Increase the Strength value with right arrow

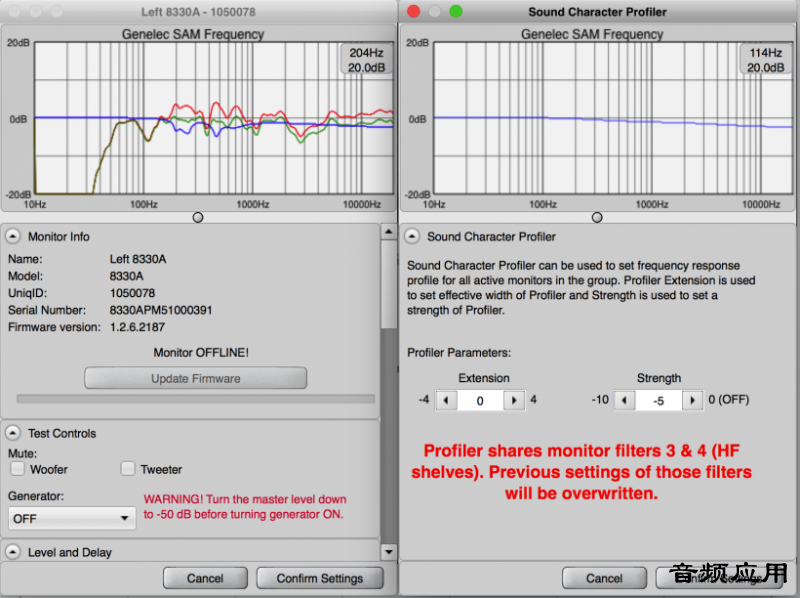[692, 401]
